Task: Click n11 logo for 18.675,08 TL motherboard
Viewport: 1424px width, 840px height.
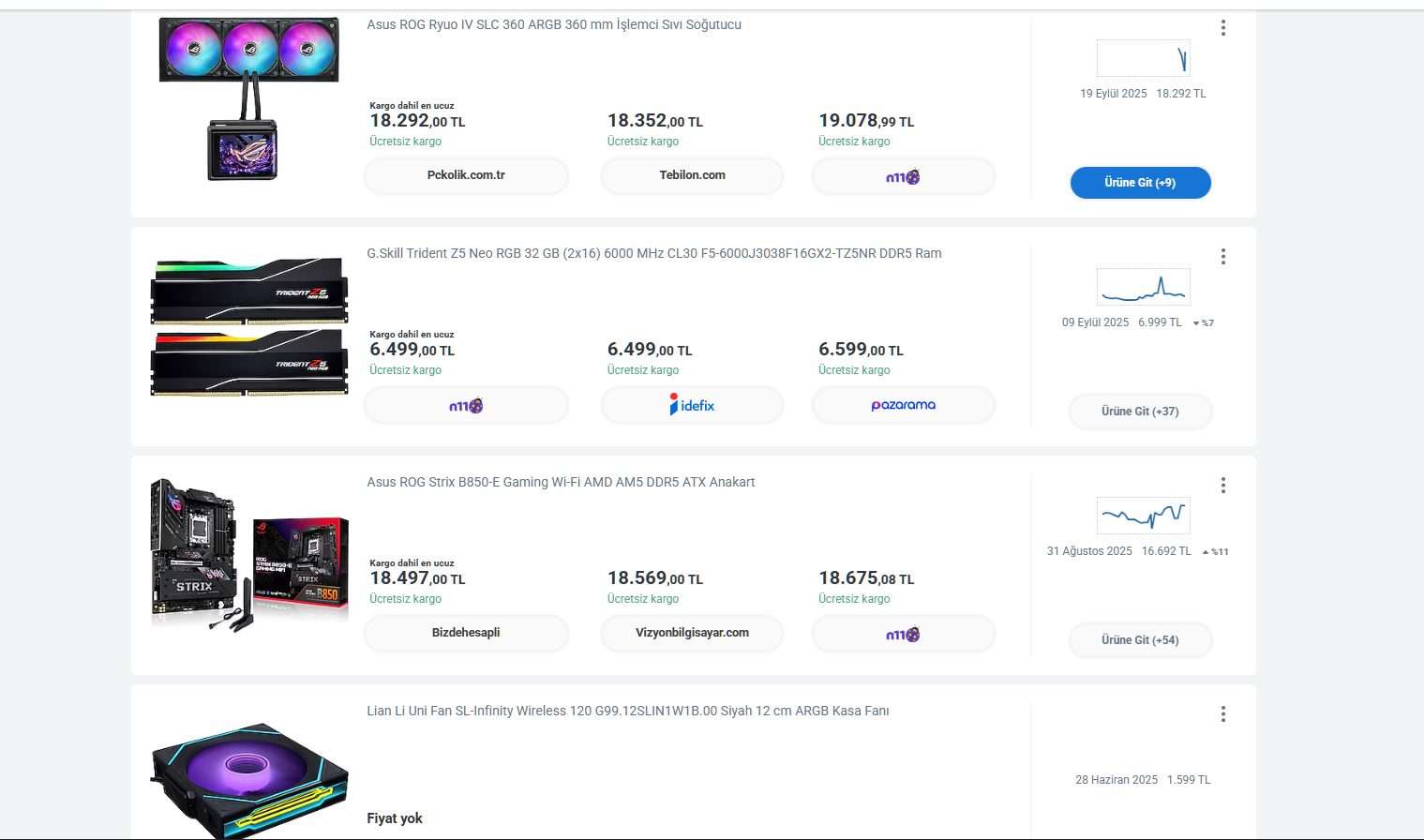Action: (x=903, y=634)
